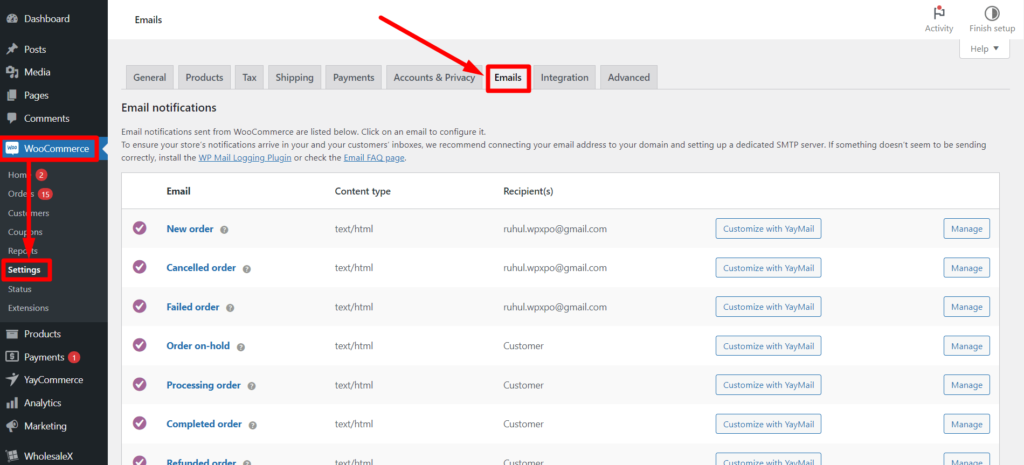
Task: Open the Advanced tab
Action: point(629,77)
